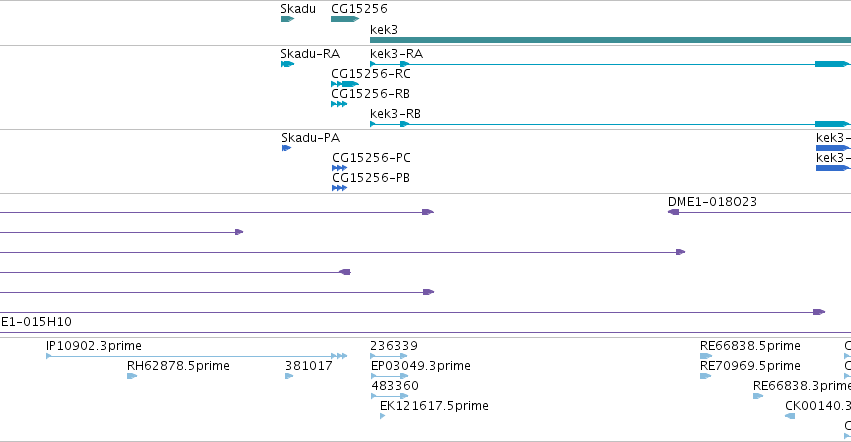Click the DME1-018O23 clone end arrow

tap(674, 212)
